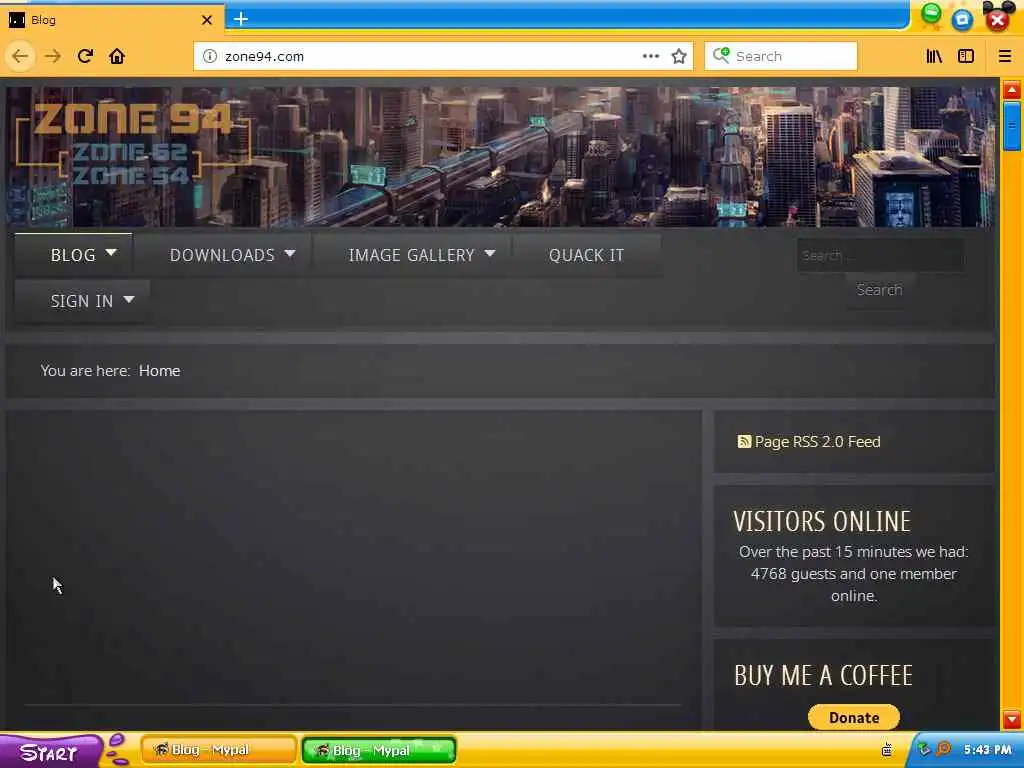Click the yellow Donate button
Screen dimensions: 1024x768
tap(854, 718)
